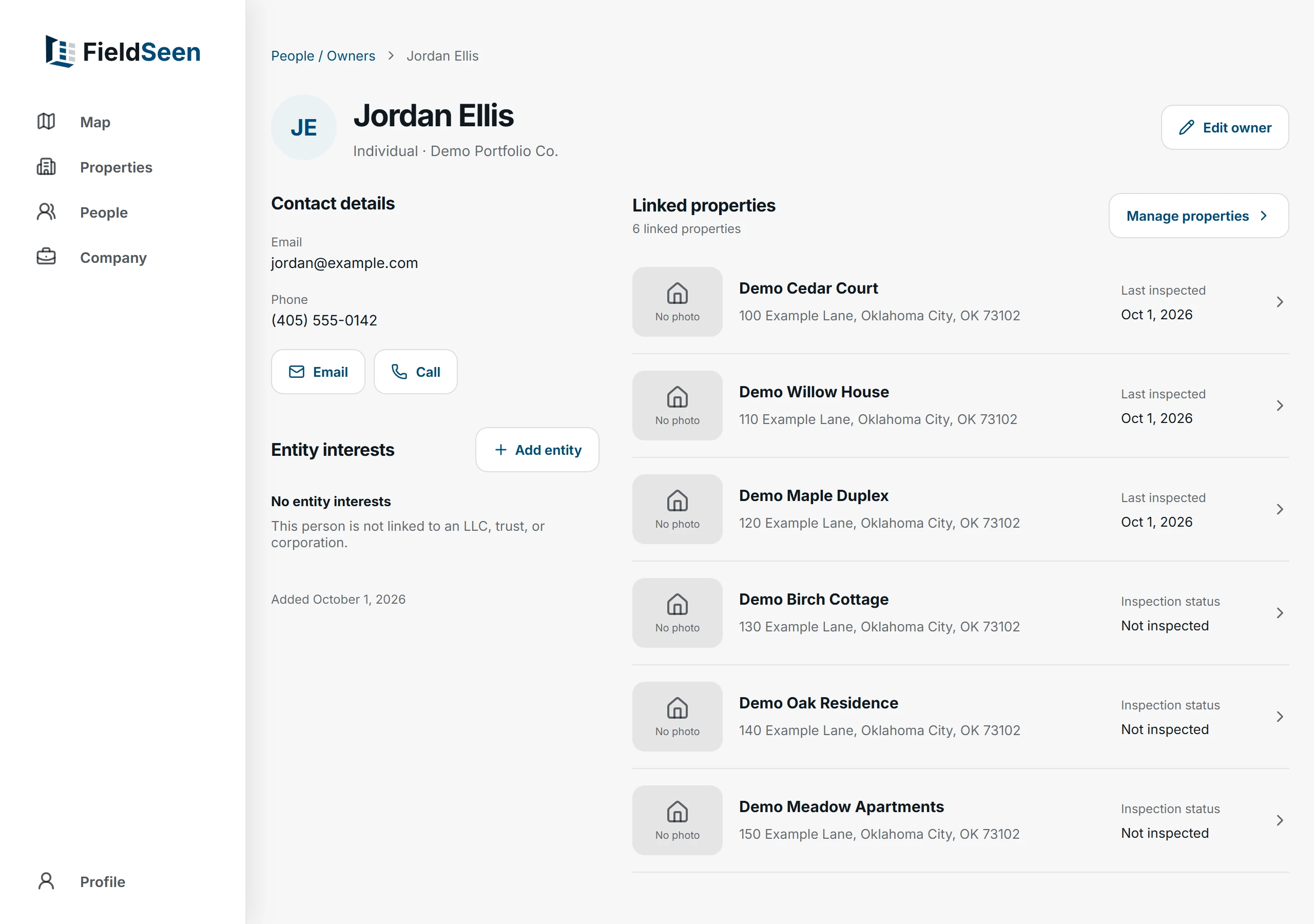Screen dimensions: 1314x924
Task: Open the Demo Cedar Court property title
Action: (808, 288)
